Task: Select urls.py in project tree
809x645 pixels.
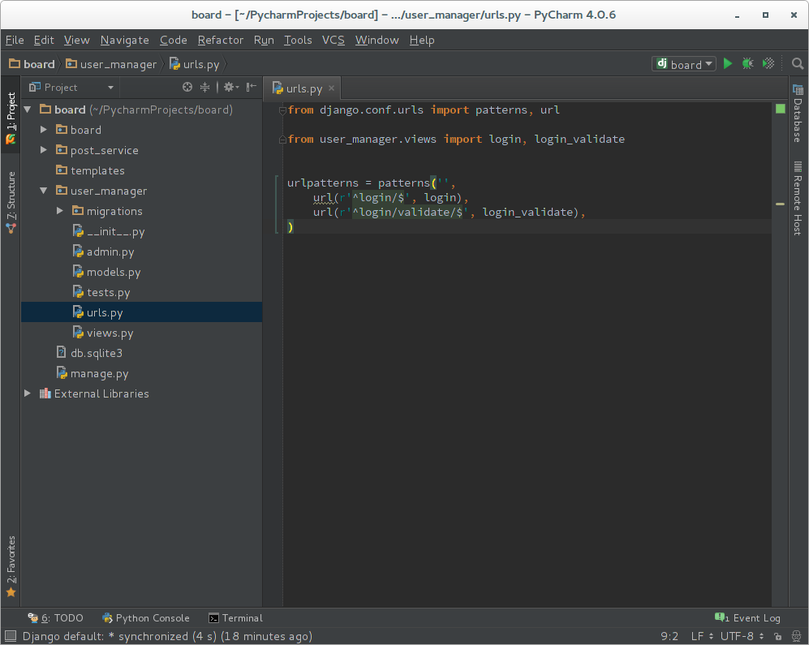Action: pos(141,312)
